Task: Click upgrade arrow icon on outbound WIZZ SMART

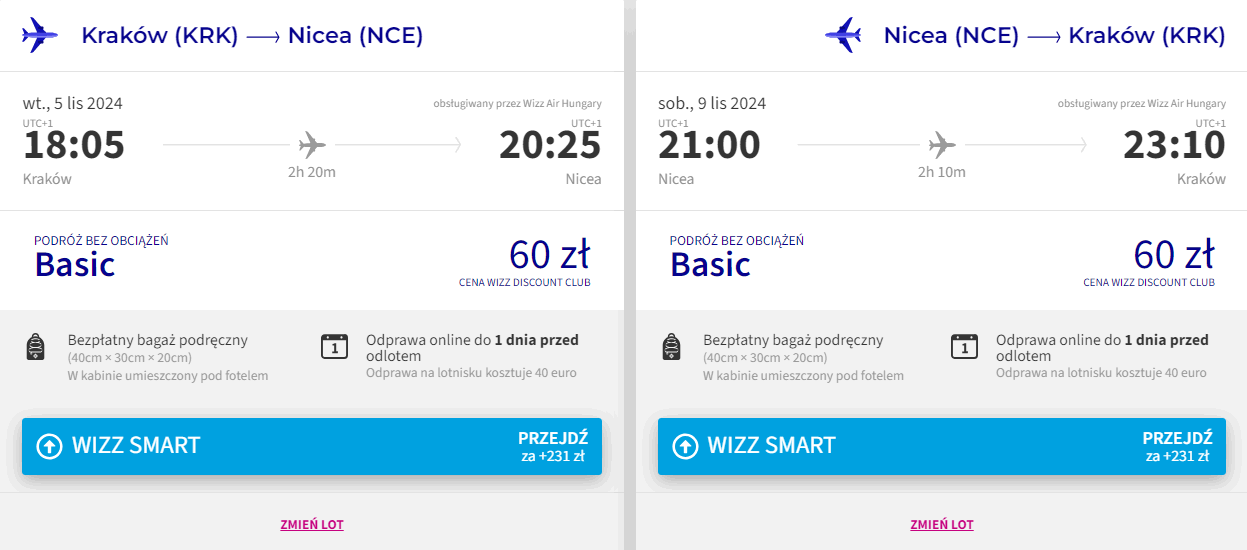Action: pos(49,446)
